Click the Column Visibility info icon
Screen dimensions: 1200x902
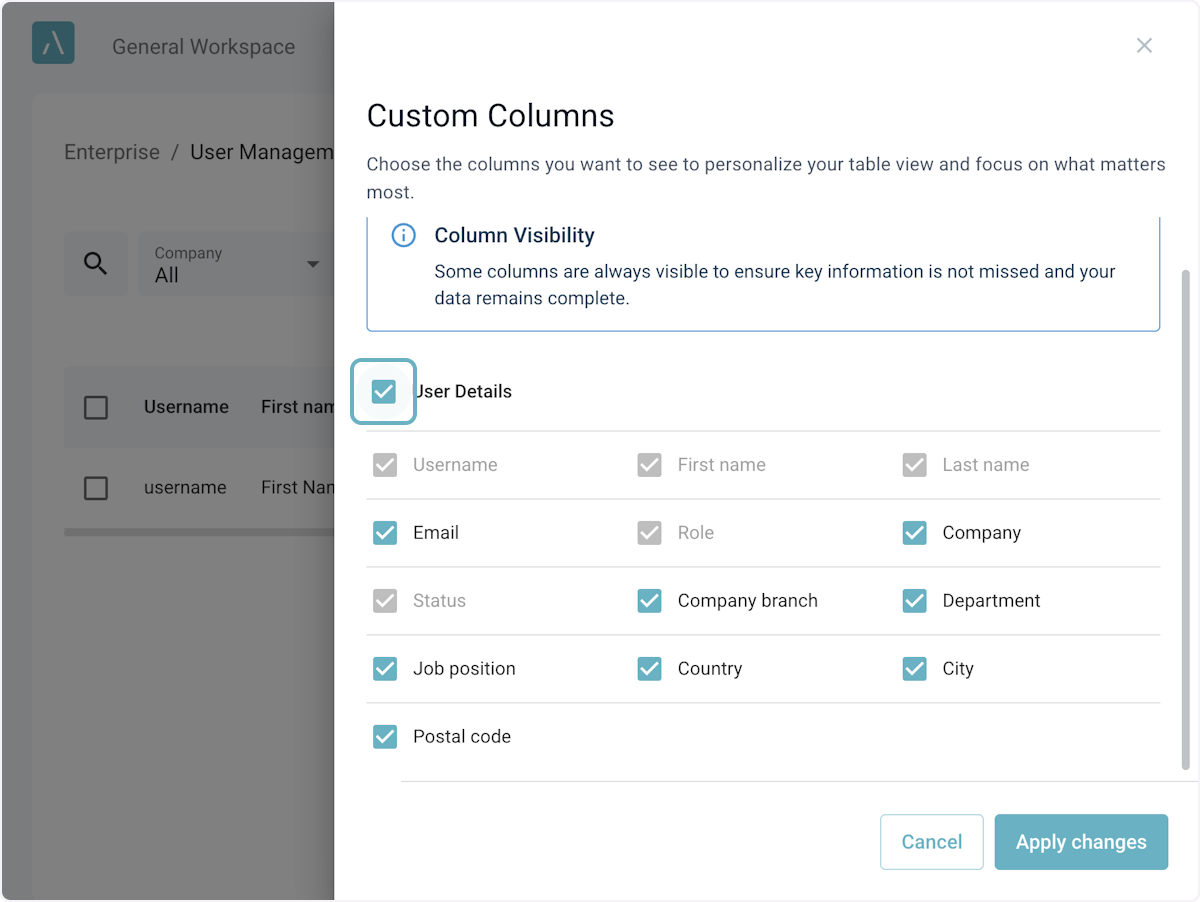point(403,236)
